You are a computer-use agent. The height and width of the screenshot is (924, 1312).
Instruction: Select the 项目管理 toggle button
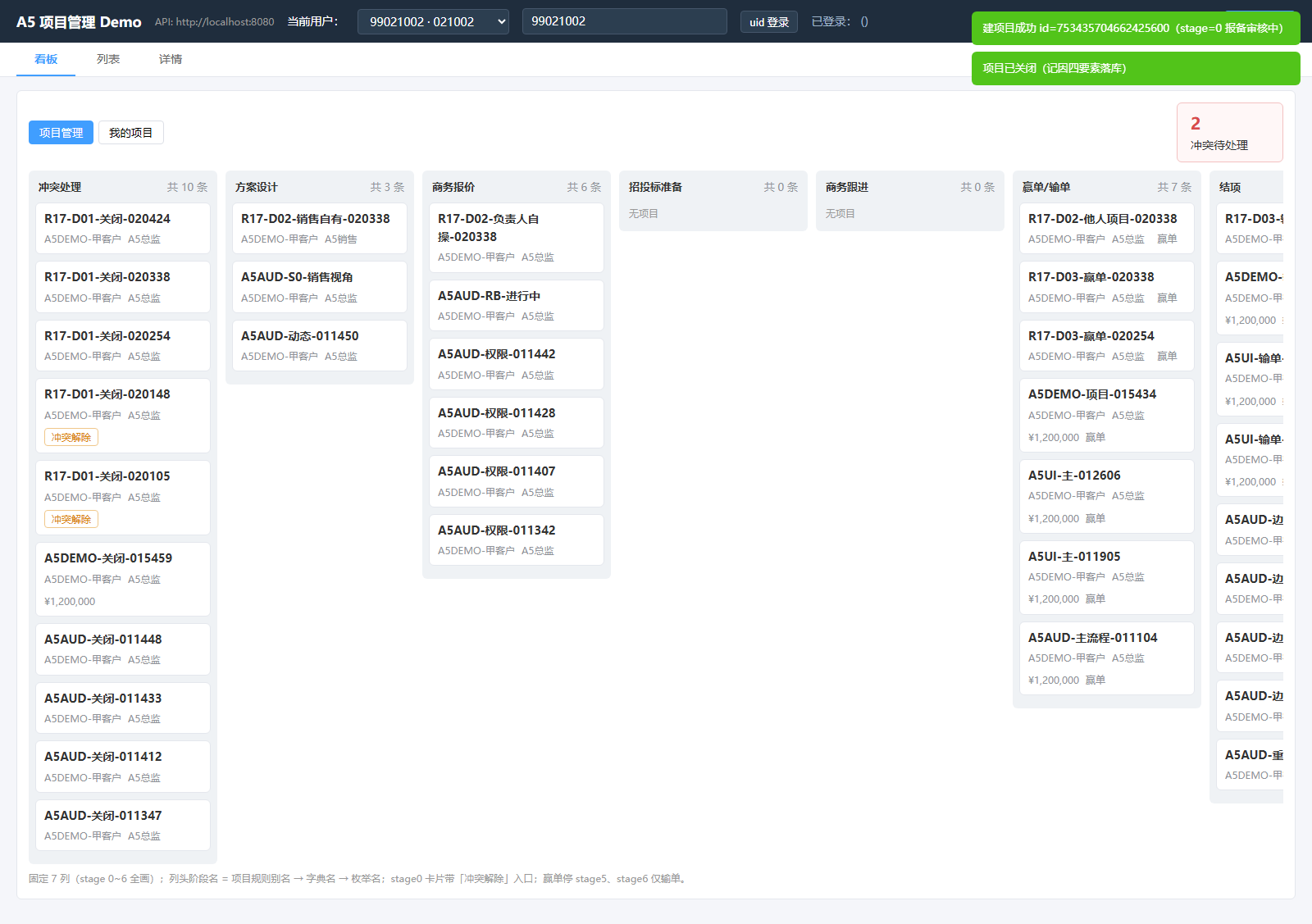(61, 133)
